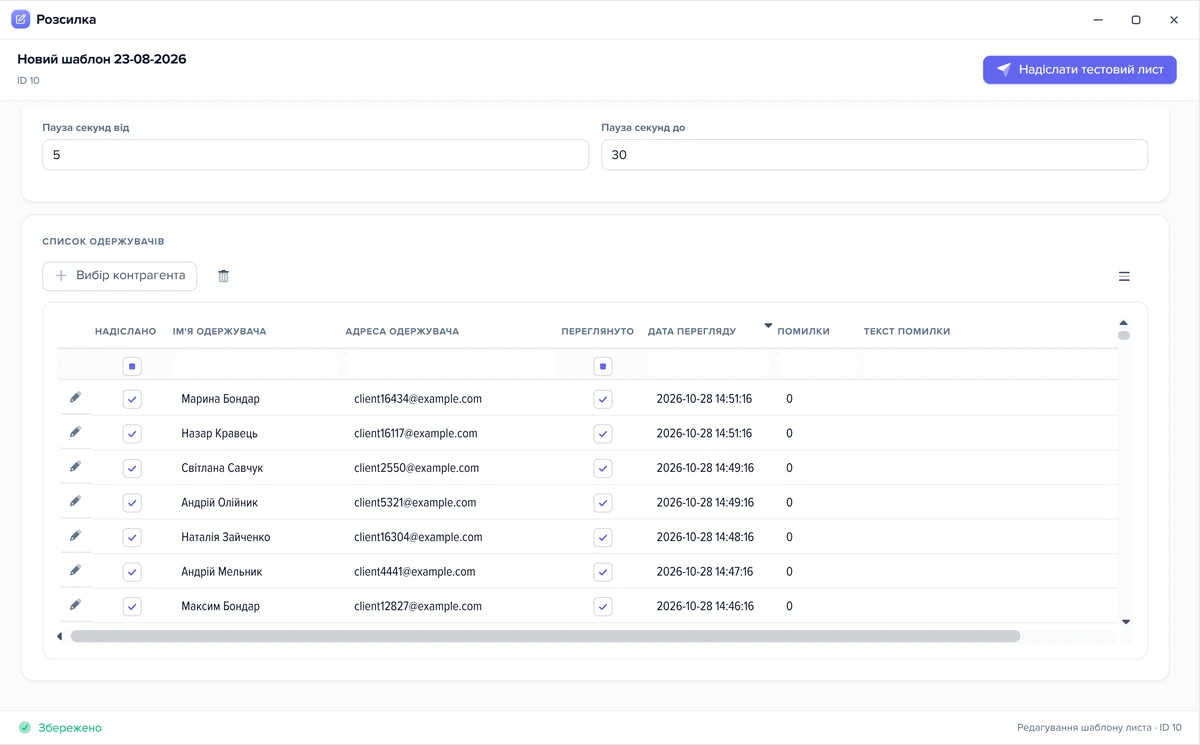Click the Помилки column header
The width and height of the screenshot is (1200, 745).
804,331
